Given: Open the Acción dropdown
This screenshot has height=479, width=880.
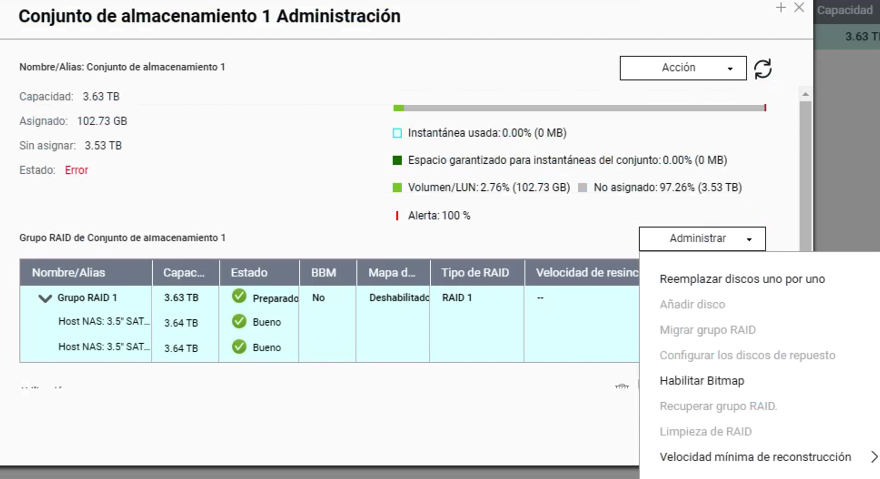Looking at the screenshot, I should (x=683, y=68).
